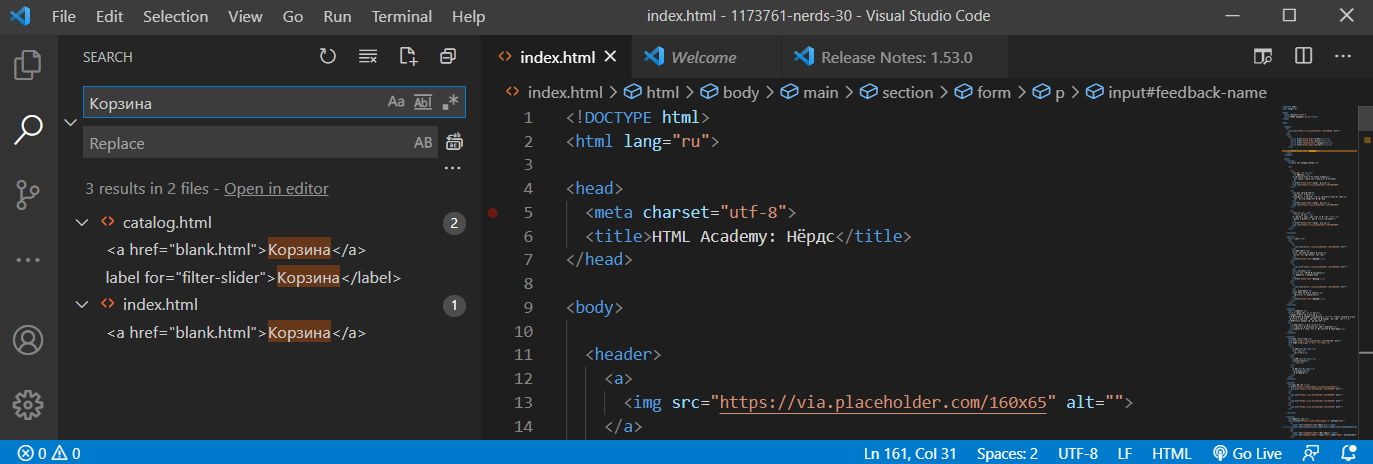The image size is (1373, 464).
Task: Toggle search details ellipsis
Action: click(452, 169)
